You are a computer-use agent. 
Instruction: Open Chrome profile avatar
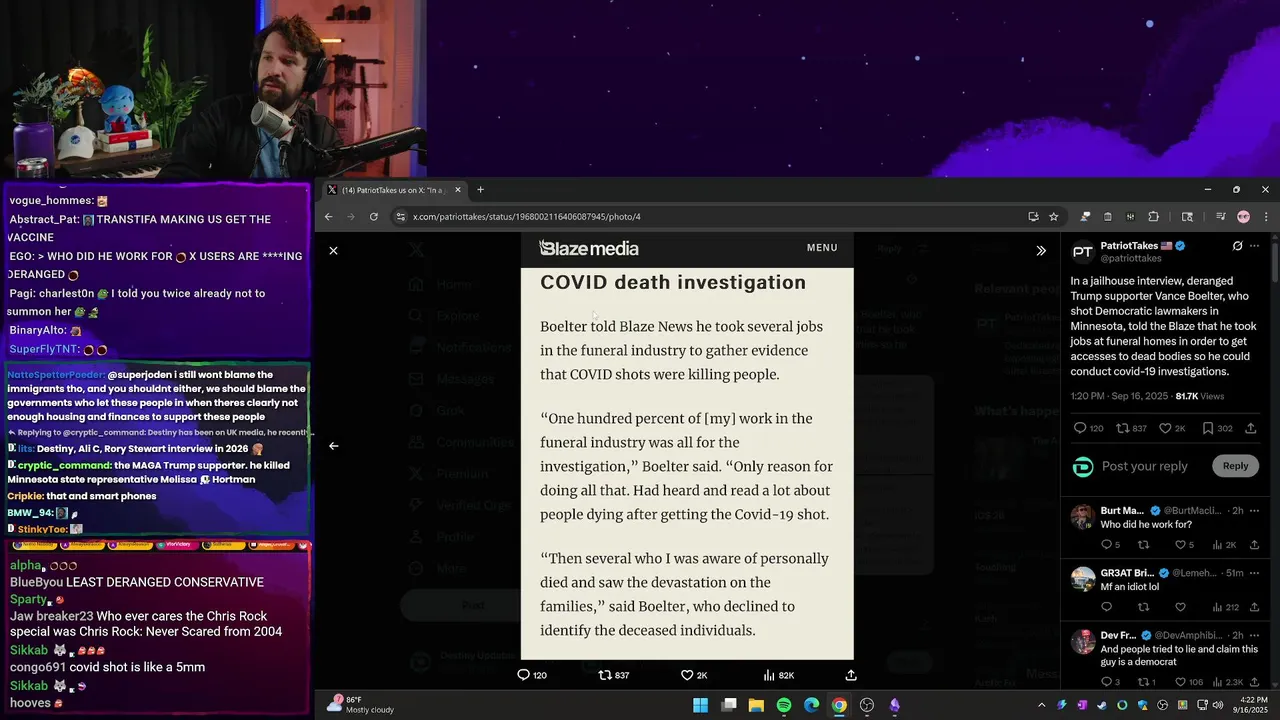[1243, 217]
